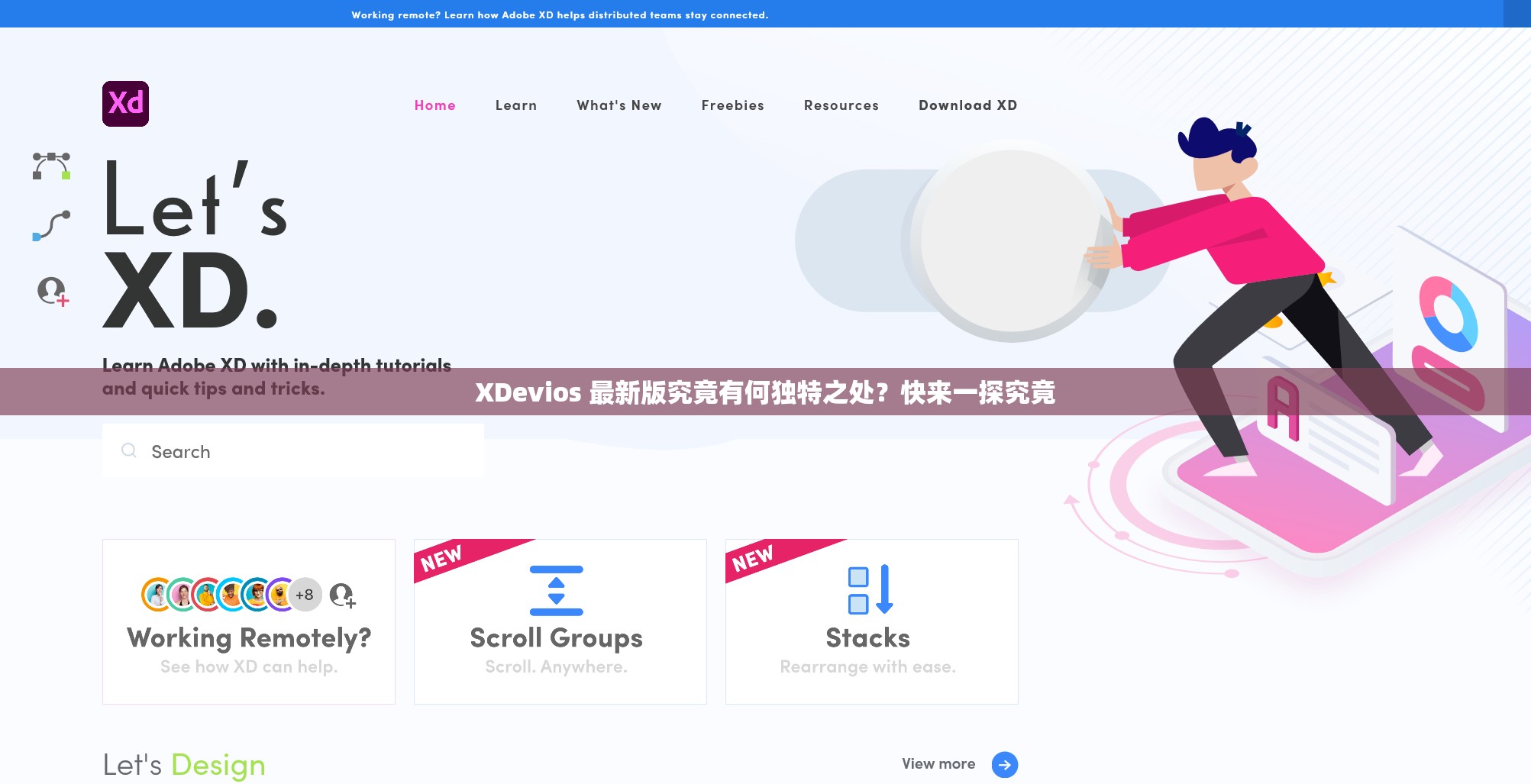
Task: Click the Adobe Xd logo
Action: pyautogui.click(x=125, y=104)
